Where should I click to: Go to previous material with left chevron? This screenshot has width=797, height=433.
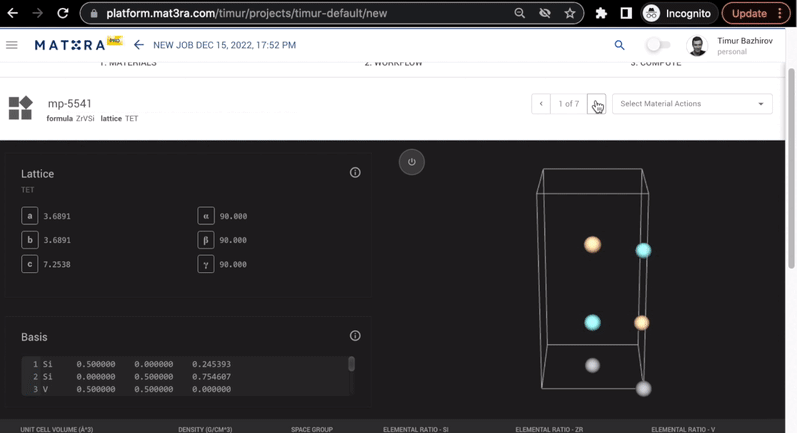[x=541, y=104]
